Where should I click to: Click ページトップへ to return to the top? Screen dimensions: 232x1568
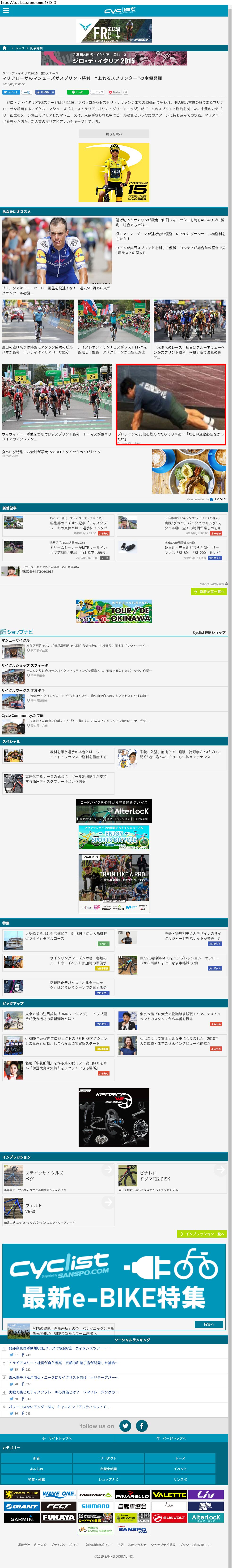pos(171,1438)
